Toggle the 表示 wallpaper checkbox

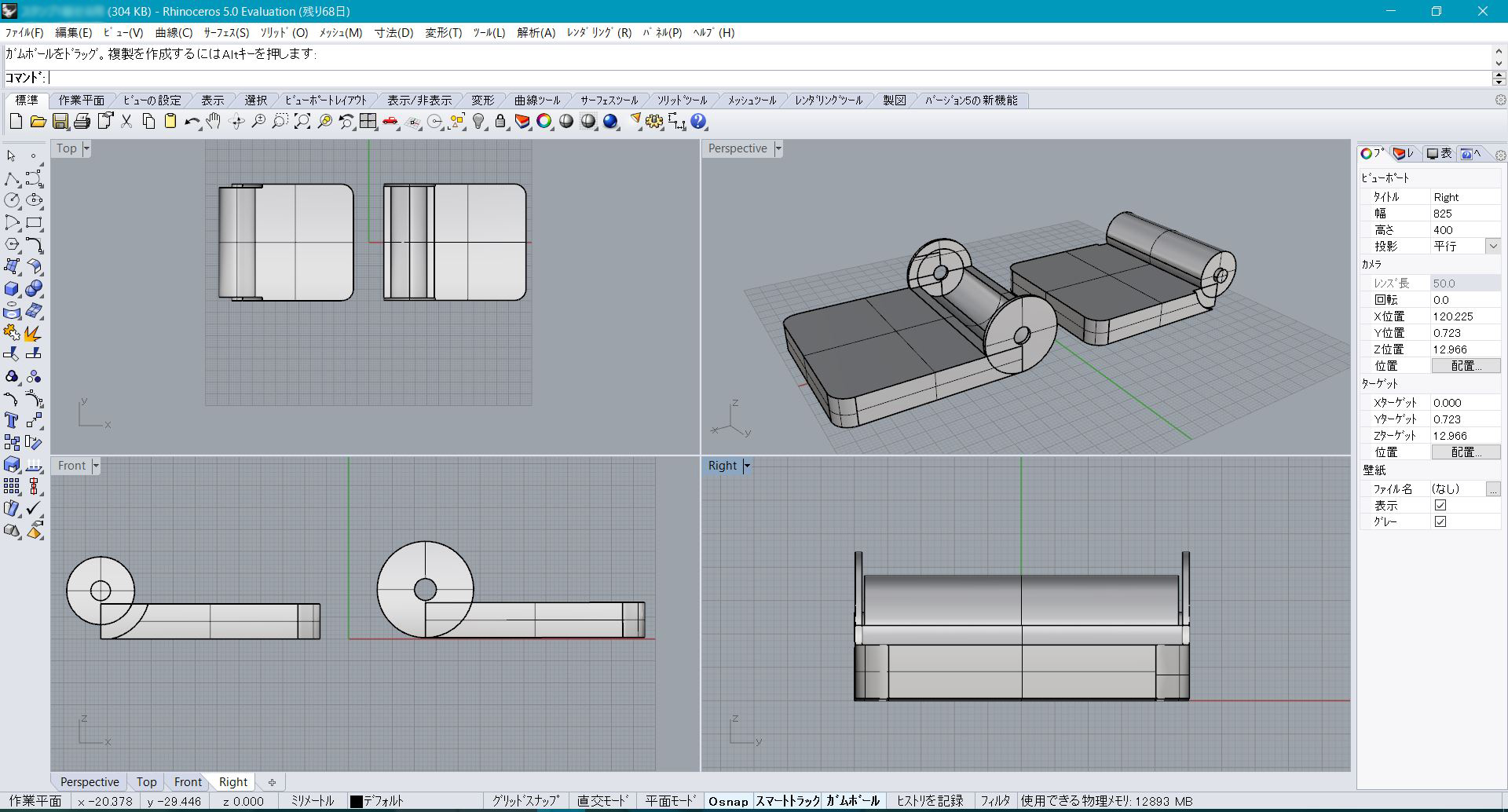pos(1440,505)
